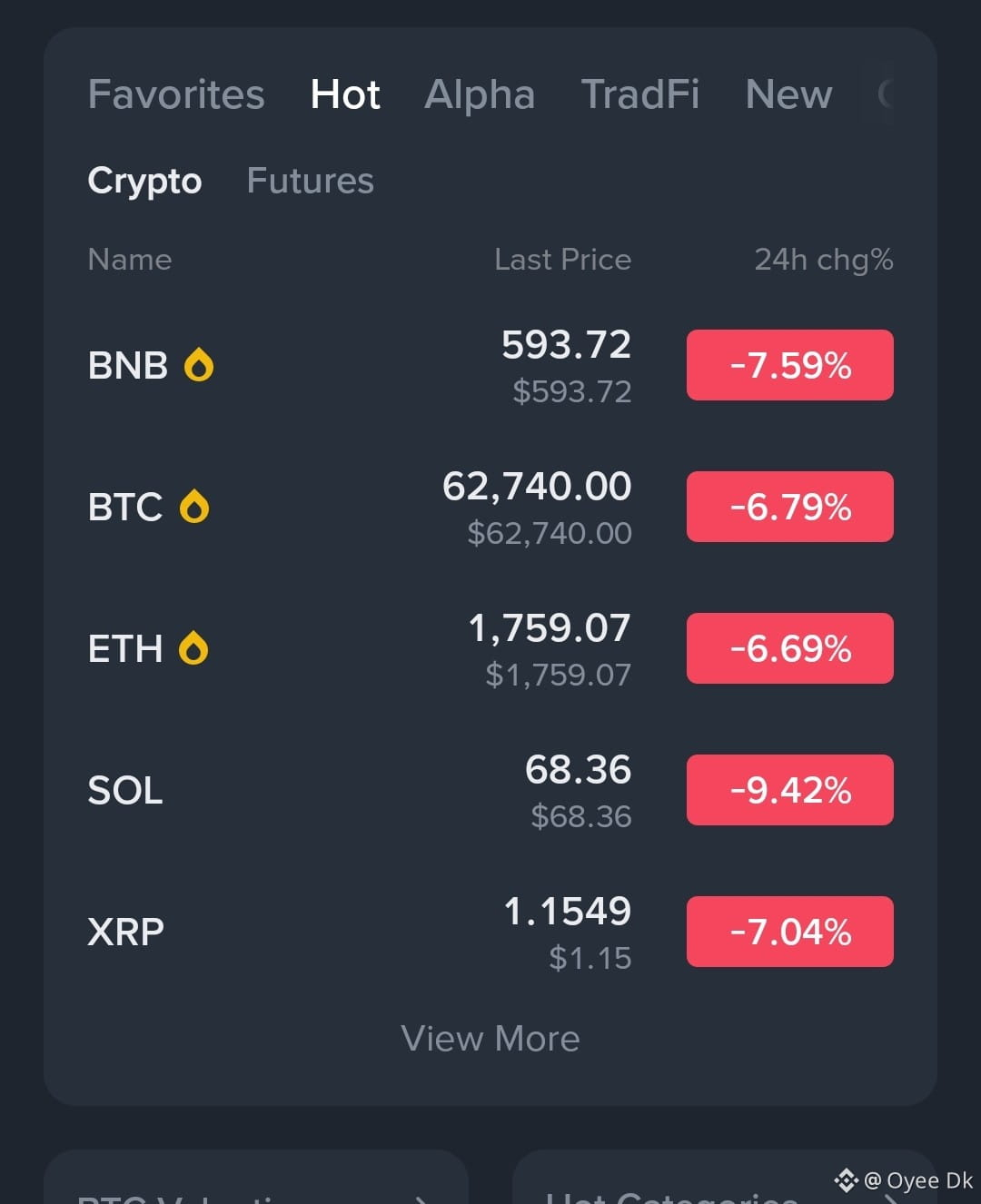The image size is (981, 1204).
Task: Open the New tab
Action: coord(788,94)
